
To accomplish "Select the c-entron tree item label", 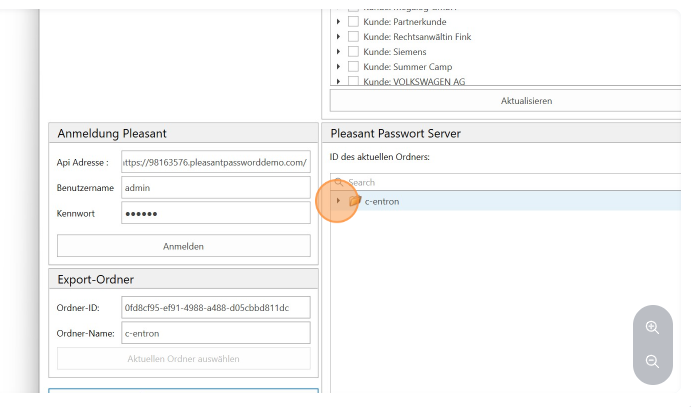I will (381, 201).
